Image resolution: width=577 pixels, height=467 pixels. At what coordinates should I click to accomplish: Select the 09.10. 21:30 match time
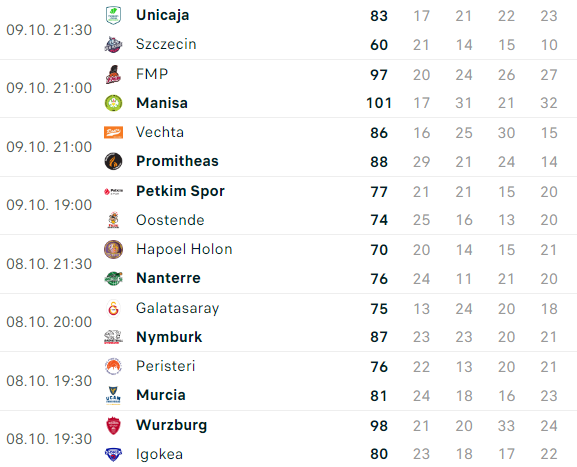point(49,30)
